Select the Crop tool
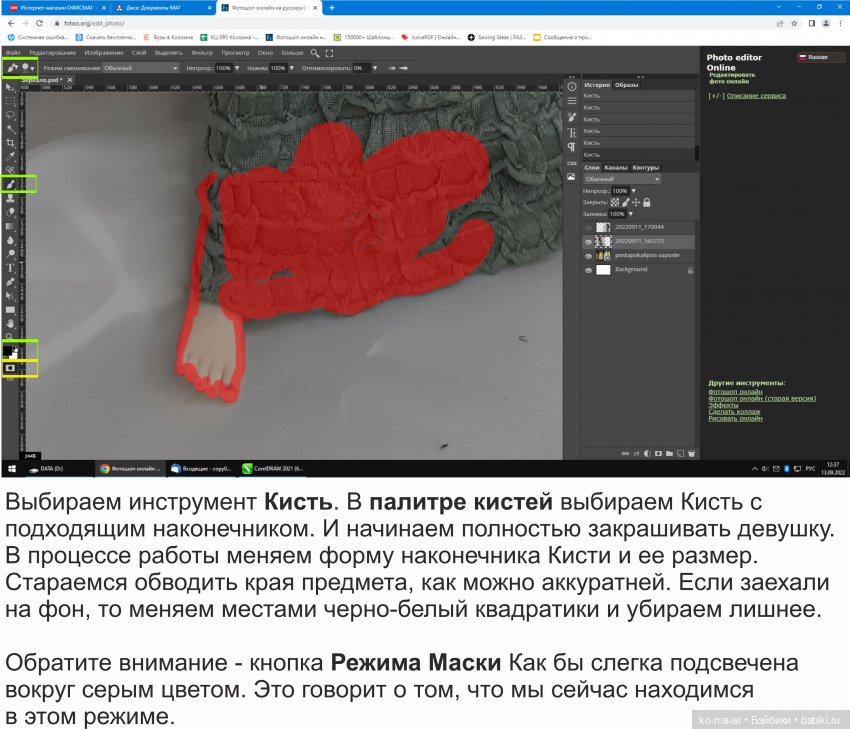Image resolution: width=850 pixels, height=729 pixels. tap(10, 143)
